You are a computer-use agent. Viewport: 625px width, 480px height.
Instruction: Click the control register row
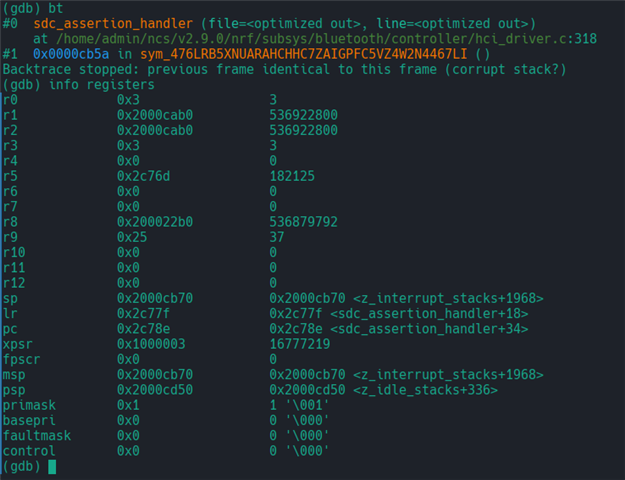[x=166, y=451]
